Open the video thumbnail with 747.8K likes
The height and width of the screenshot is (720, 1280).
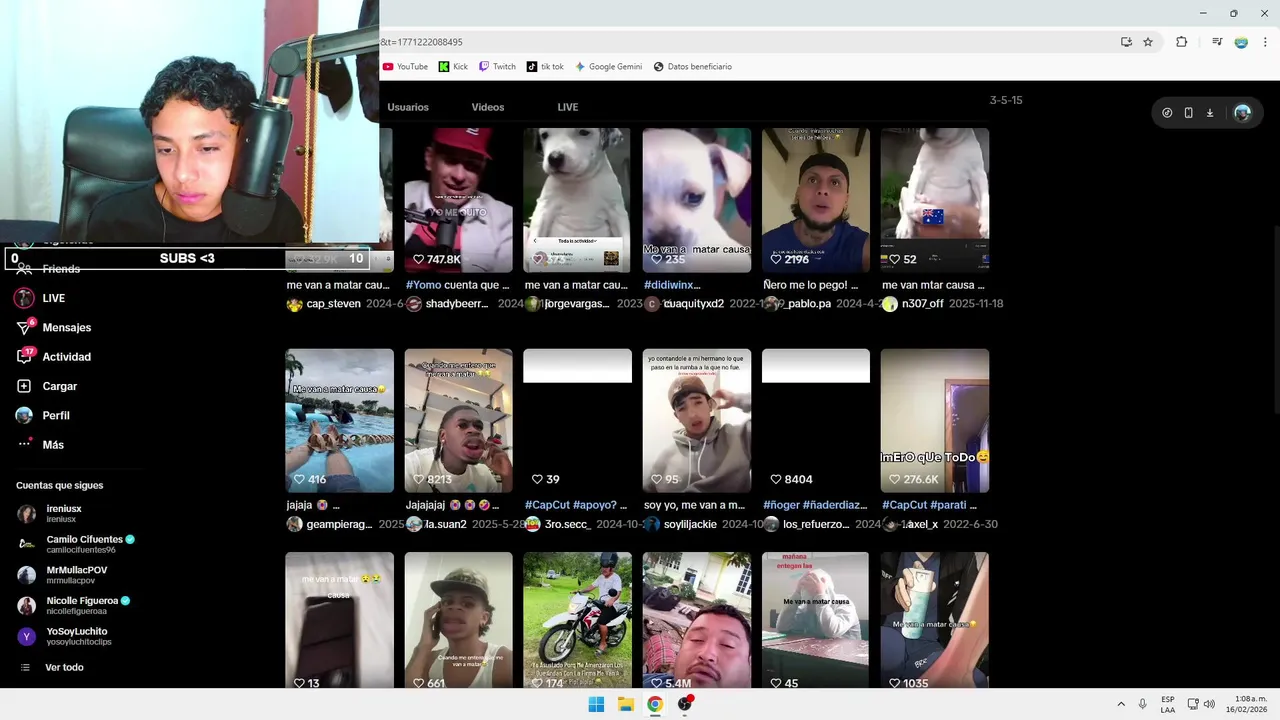click(458, 200)
